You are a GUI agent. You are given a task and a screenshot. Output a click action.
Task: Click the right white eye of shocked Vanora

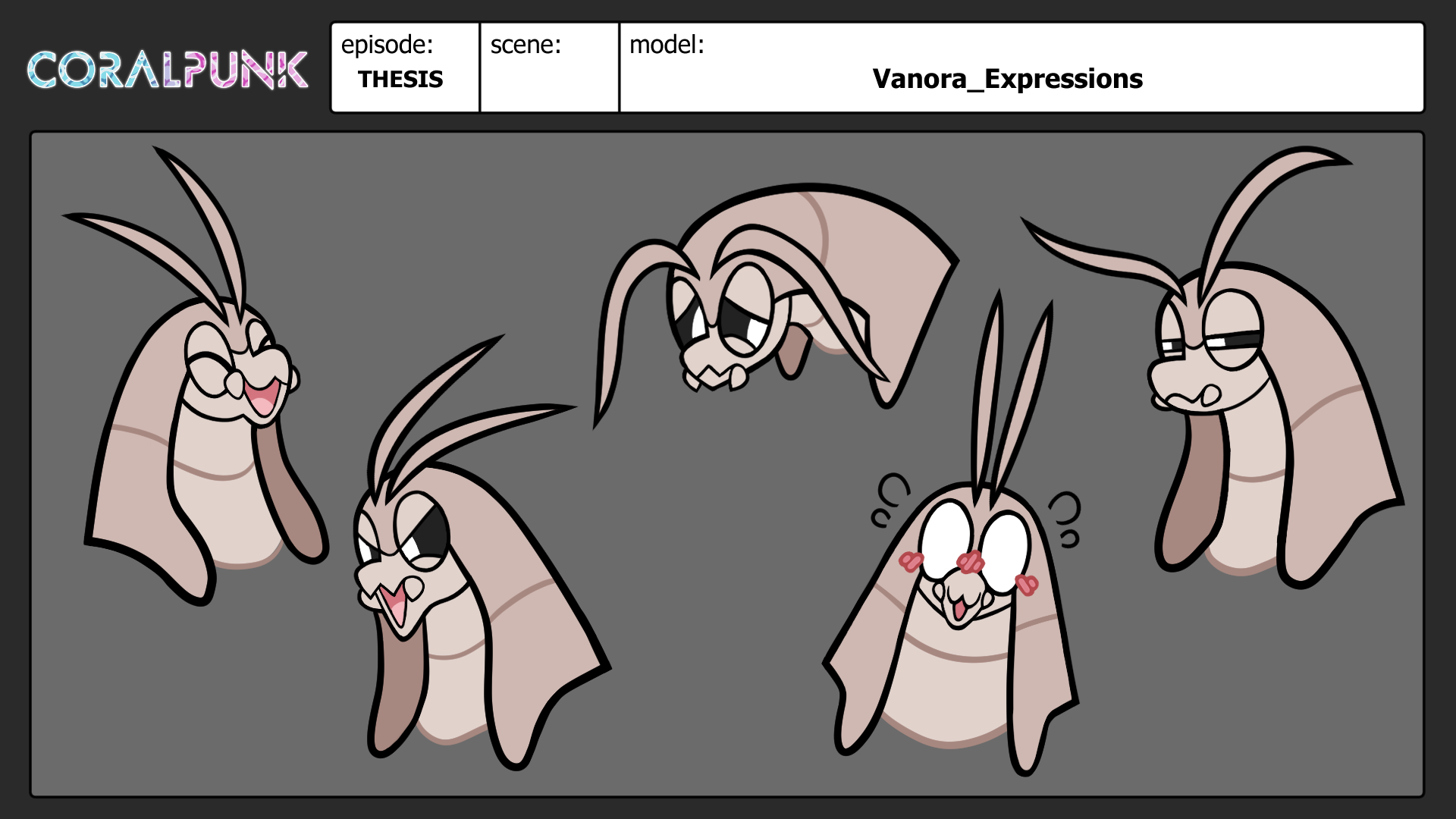(1006, 550)
